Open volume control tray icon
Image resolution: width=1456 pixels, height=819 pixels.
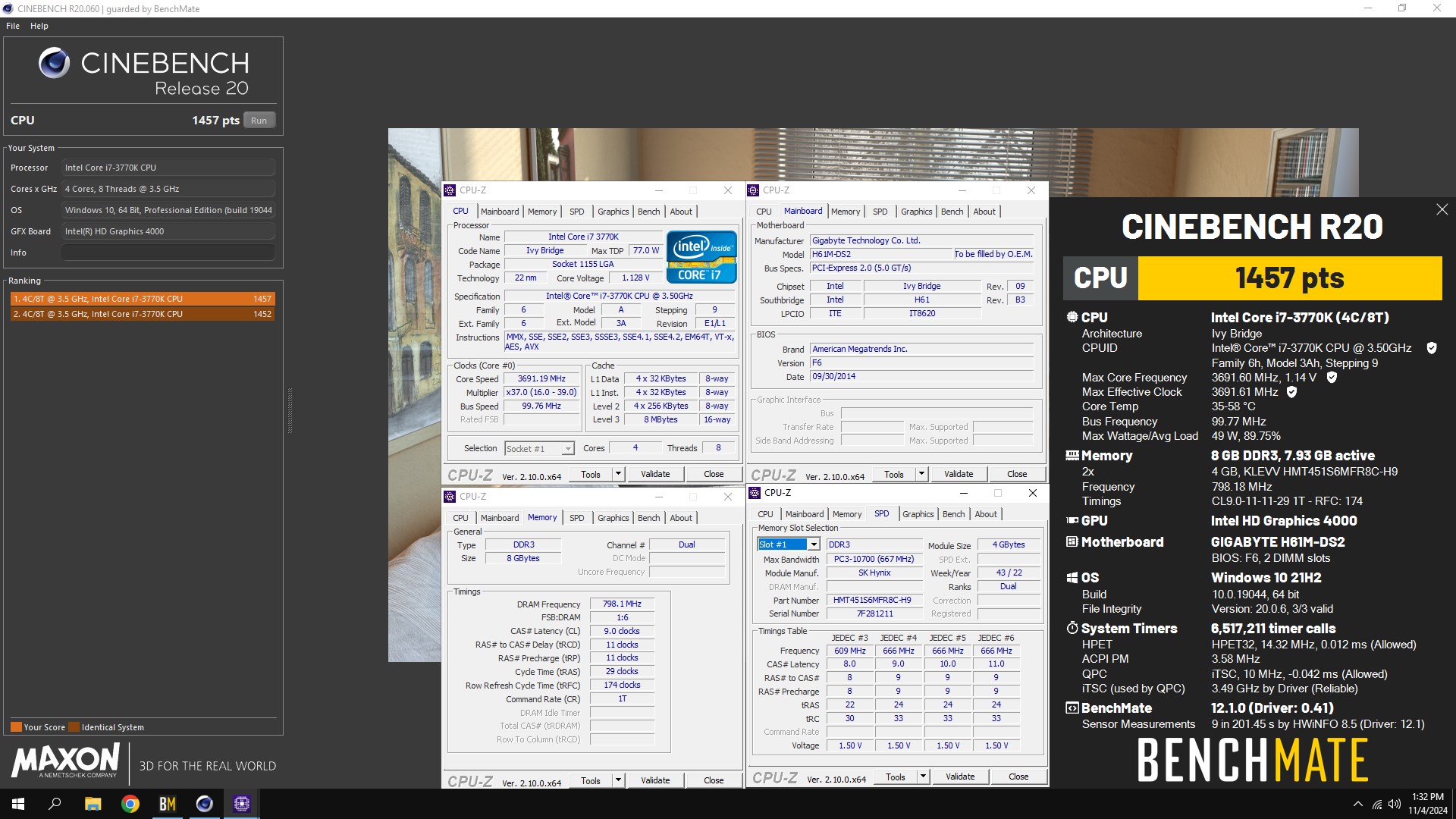[1395, 804]
